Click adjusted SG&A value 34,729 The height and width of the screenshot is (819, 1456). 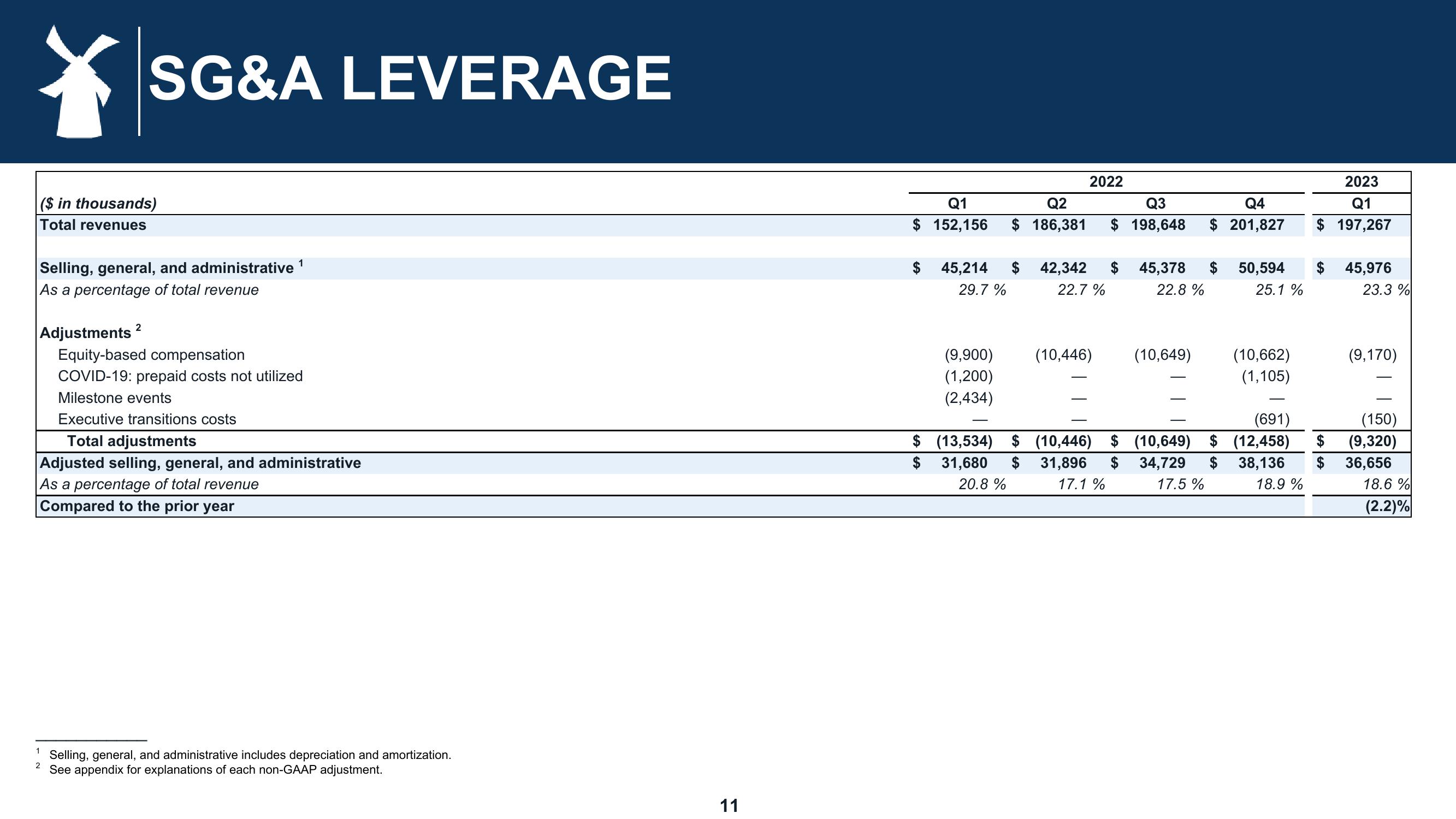tap(1162, 463)
